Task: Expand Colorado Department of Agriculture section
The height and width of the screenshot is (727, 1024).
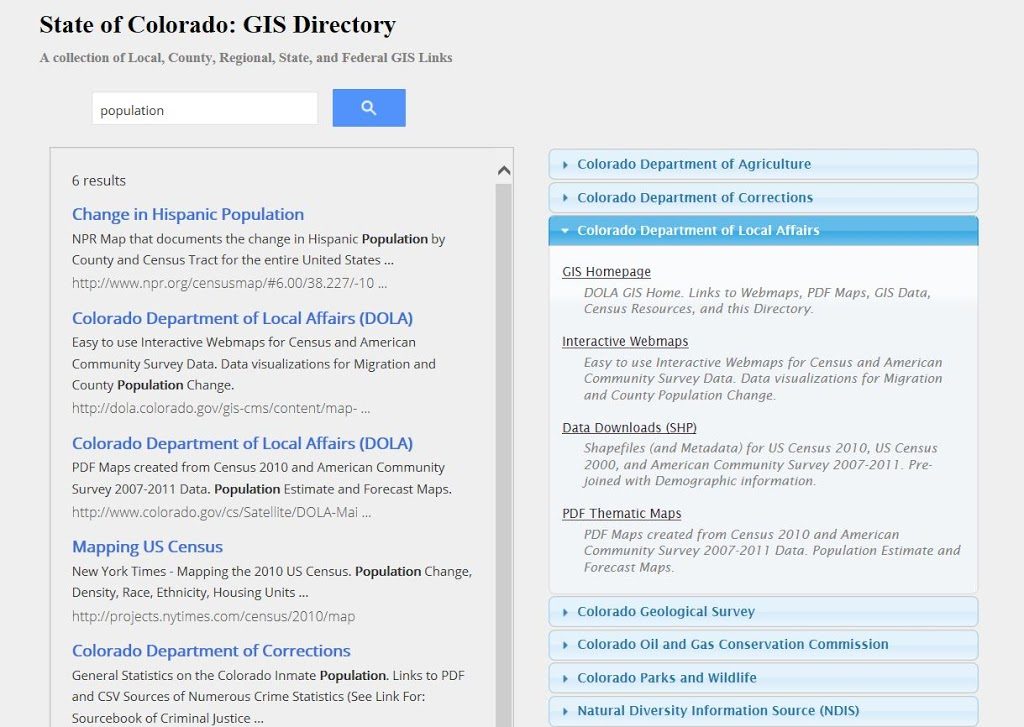Action: point(763,164)
